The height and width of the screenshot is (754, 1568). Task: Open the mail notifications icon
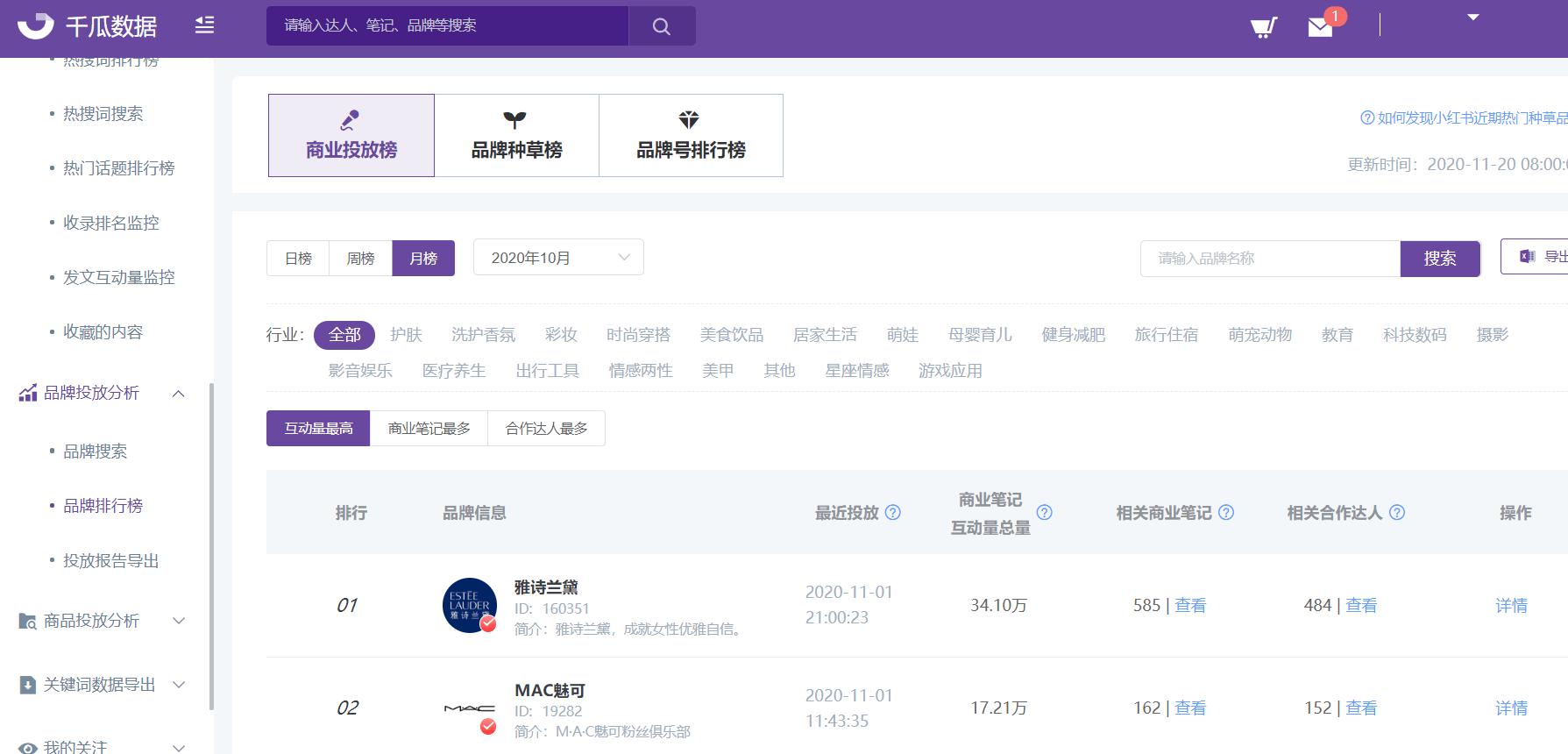click(1320, 27)
